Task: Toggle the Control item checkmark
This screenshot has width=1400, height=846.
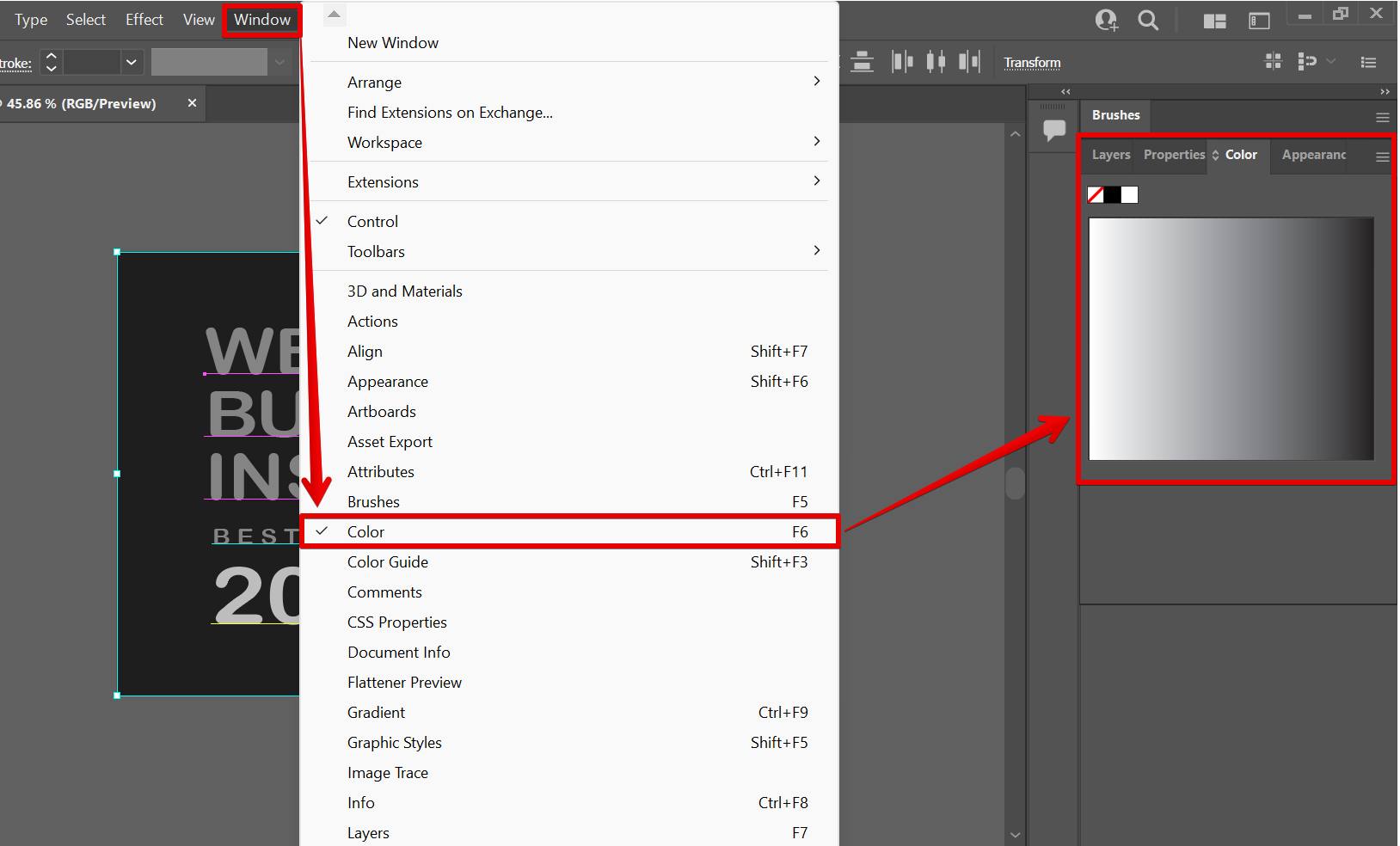Action: 372,221
